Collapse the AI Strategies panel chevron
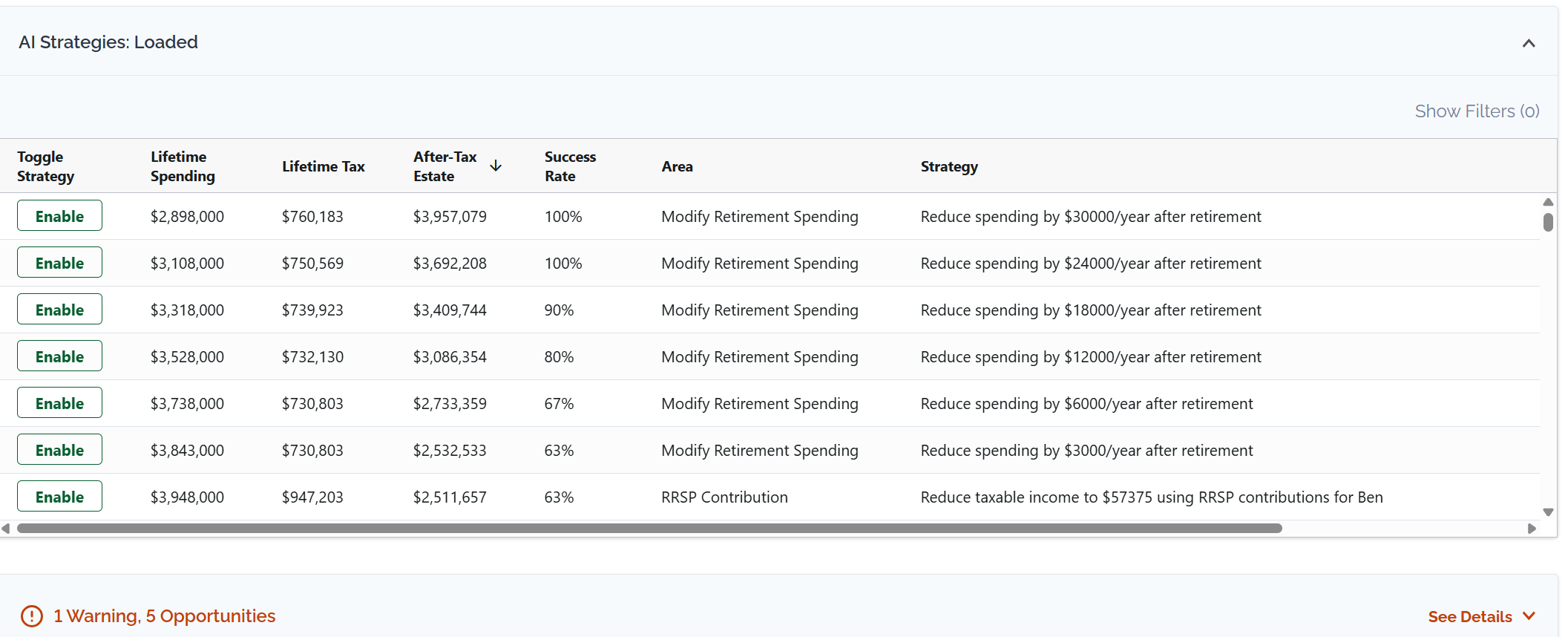The image size is (1568, 637). click(1528, 43)
